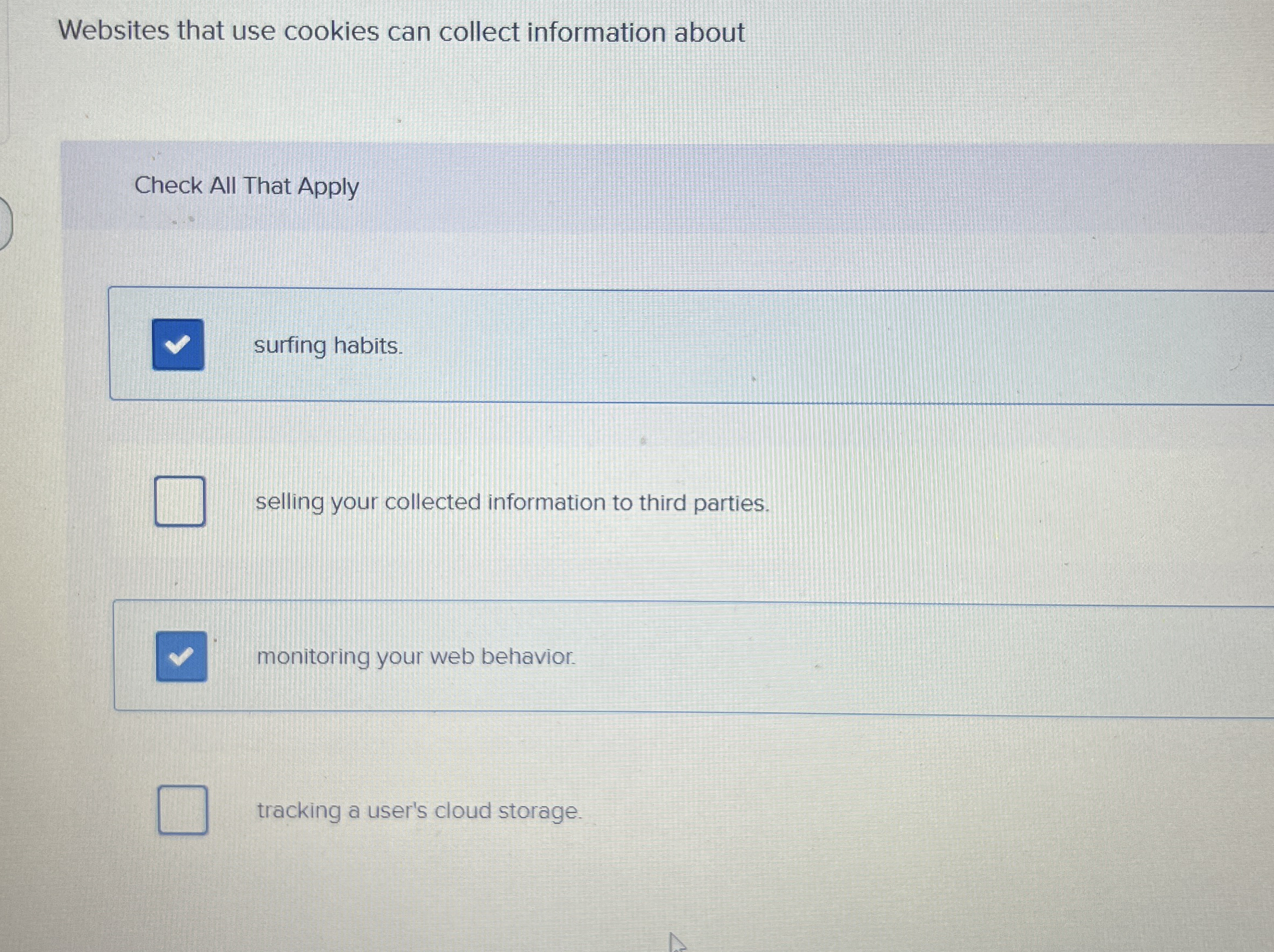1274x952 pixels.
Task: Click the 'monitoring your web behavior' answer text
Action: 415,657
